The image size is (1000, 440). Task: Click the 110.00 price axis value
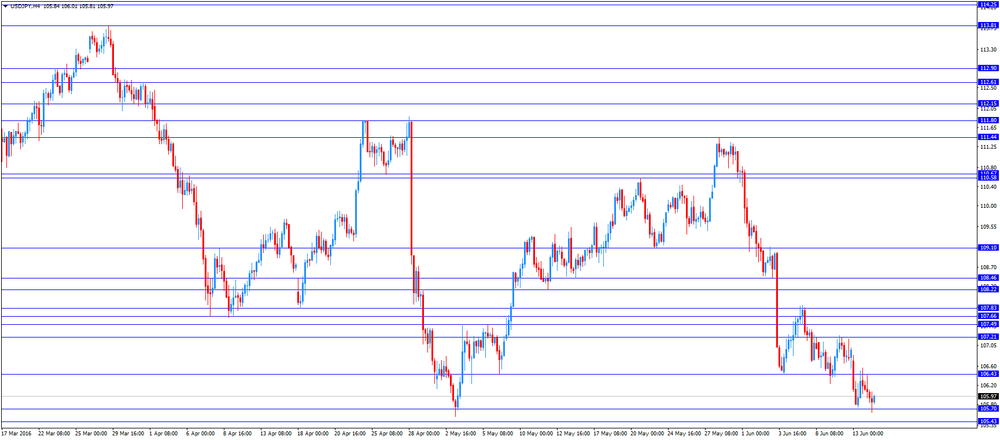[987, 207]
